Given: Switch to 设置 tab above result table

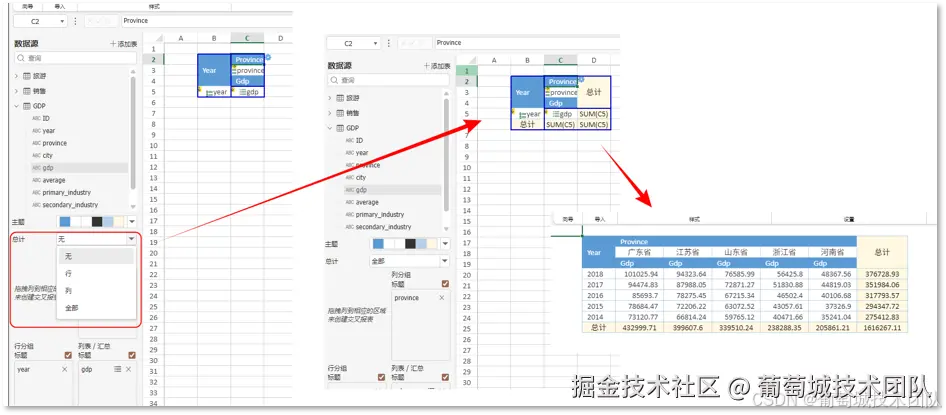Looking at the screenshot, I should click(849, 220).
